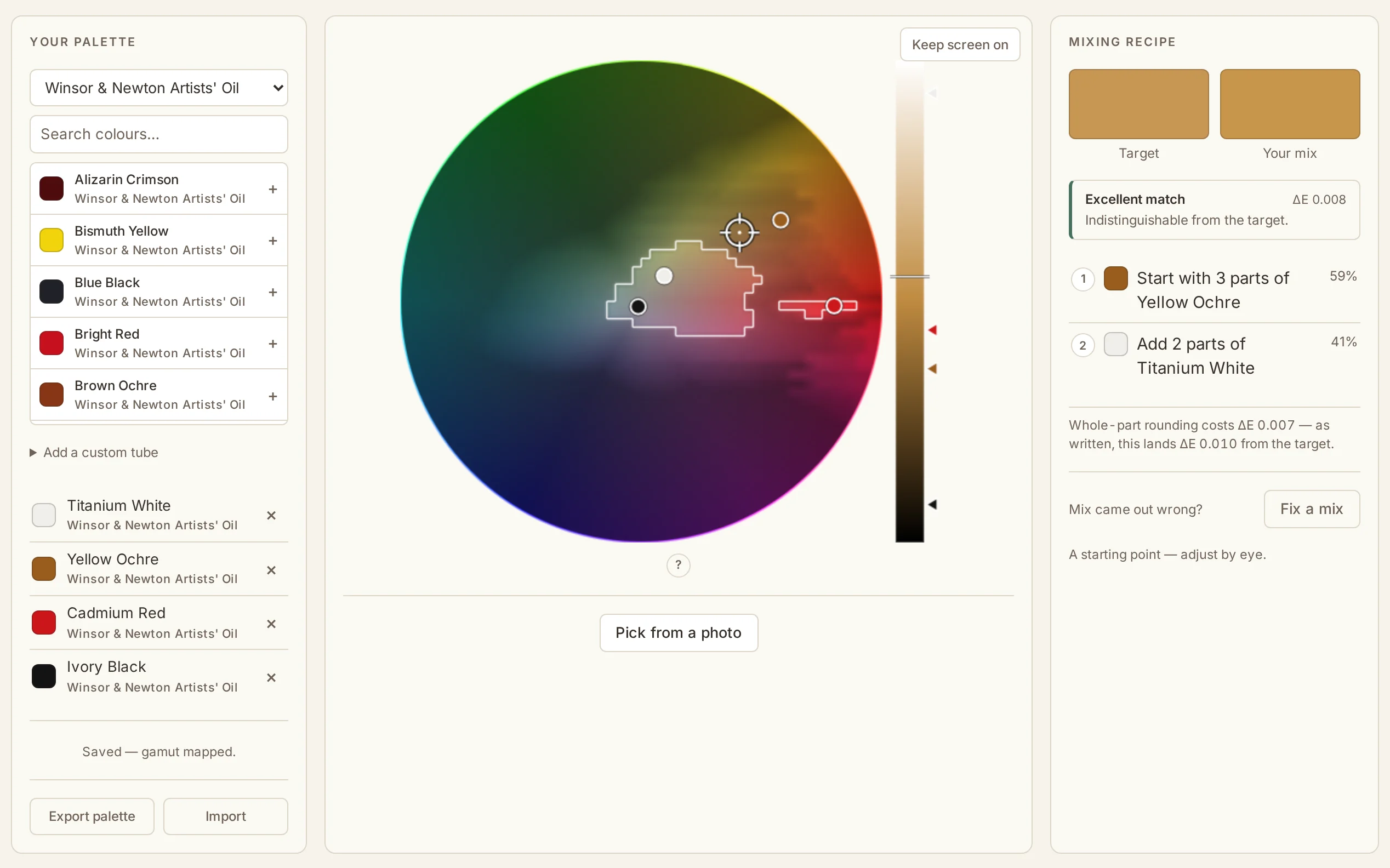
Task: Click 'Add 2 parts of Titanium White' text
Action: pyautogui.click(x=1195, y=356)
